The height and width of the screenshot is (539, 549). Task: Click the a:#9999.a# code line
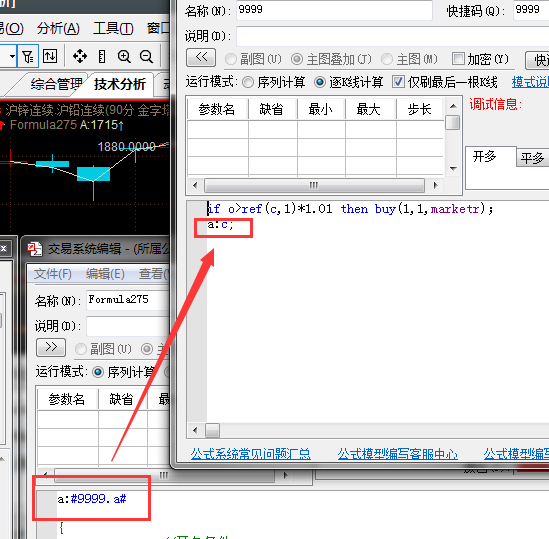pos(92,499)
